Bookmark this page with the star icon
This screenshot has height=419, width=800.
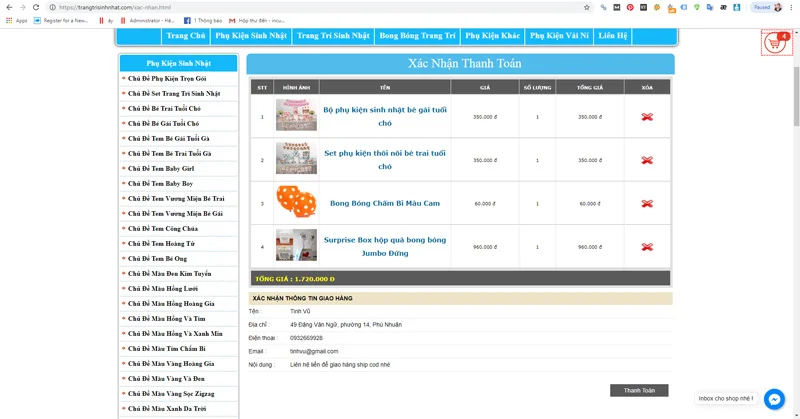(x=587, y=7)
